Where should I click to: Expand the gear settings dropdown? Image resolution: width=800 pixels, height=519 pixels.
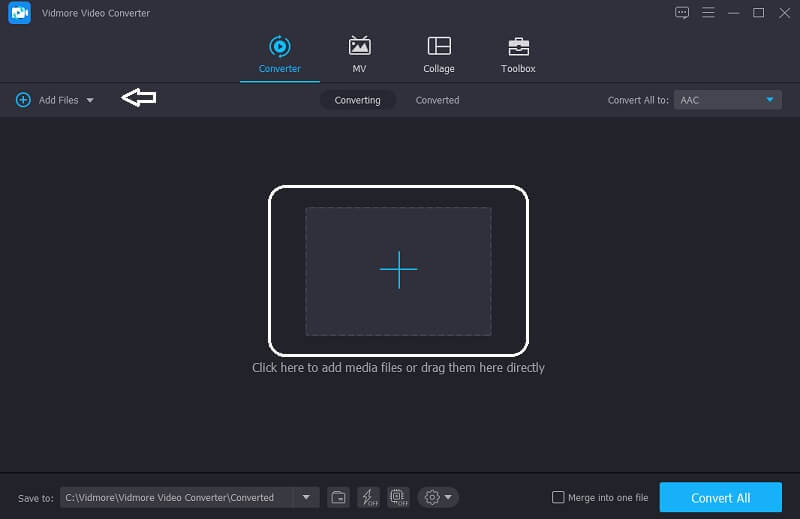[438, 497]
